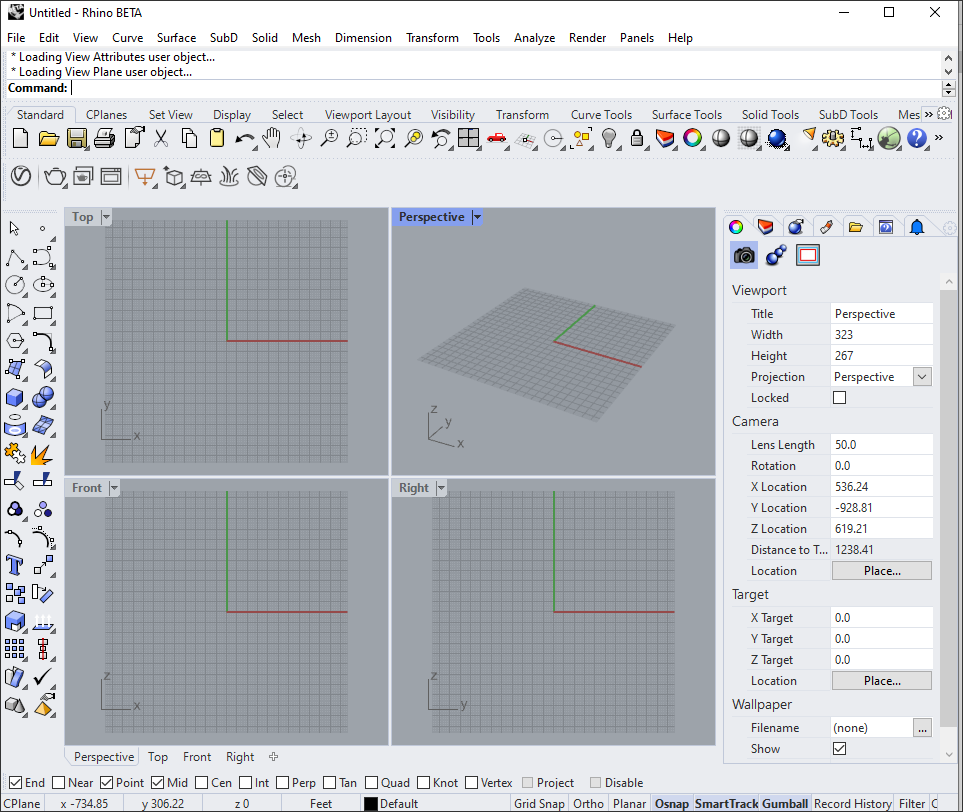Select the Polyline tool in left sidebar
The height and width of the screenshot is (812, 963).
click(x=15, y=258)
